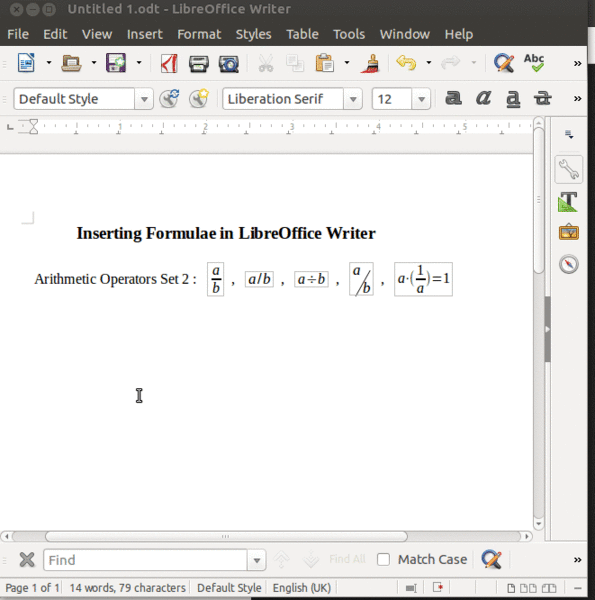This screenshot has height=600, width=595.
Task: Run Spelling check Abc icon
Action: tap(534, 63)
